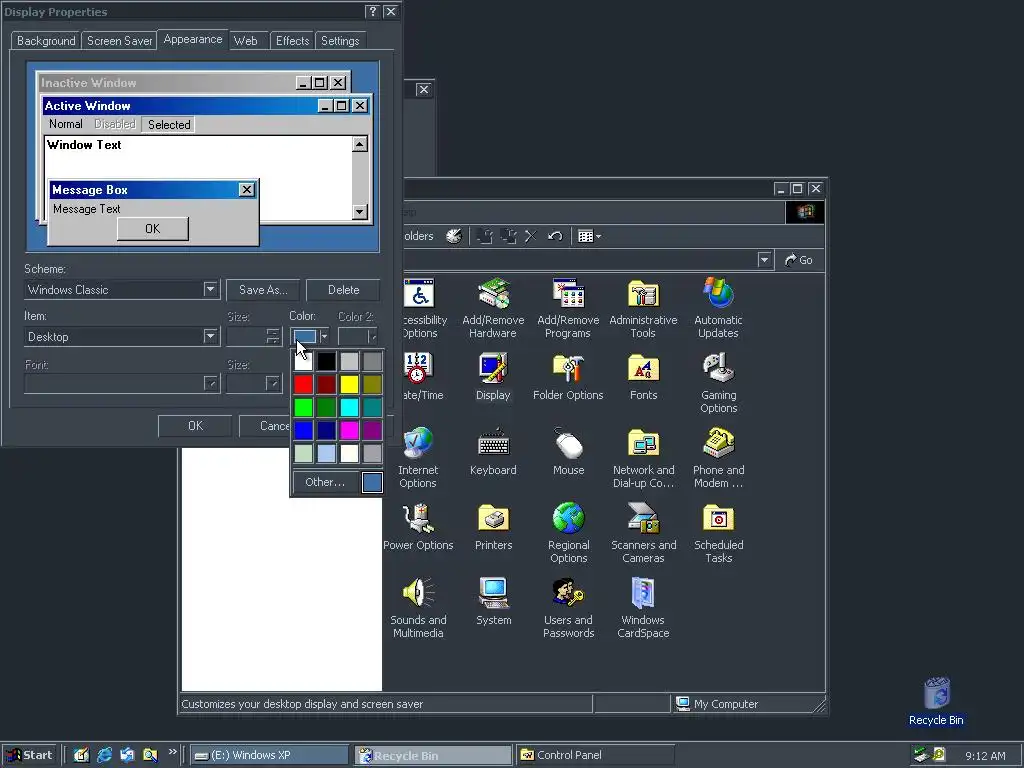Screen dimensions: 1024x768
Task: Open Date/Time icon in Control Panel
Action: [x=418, y=377]
